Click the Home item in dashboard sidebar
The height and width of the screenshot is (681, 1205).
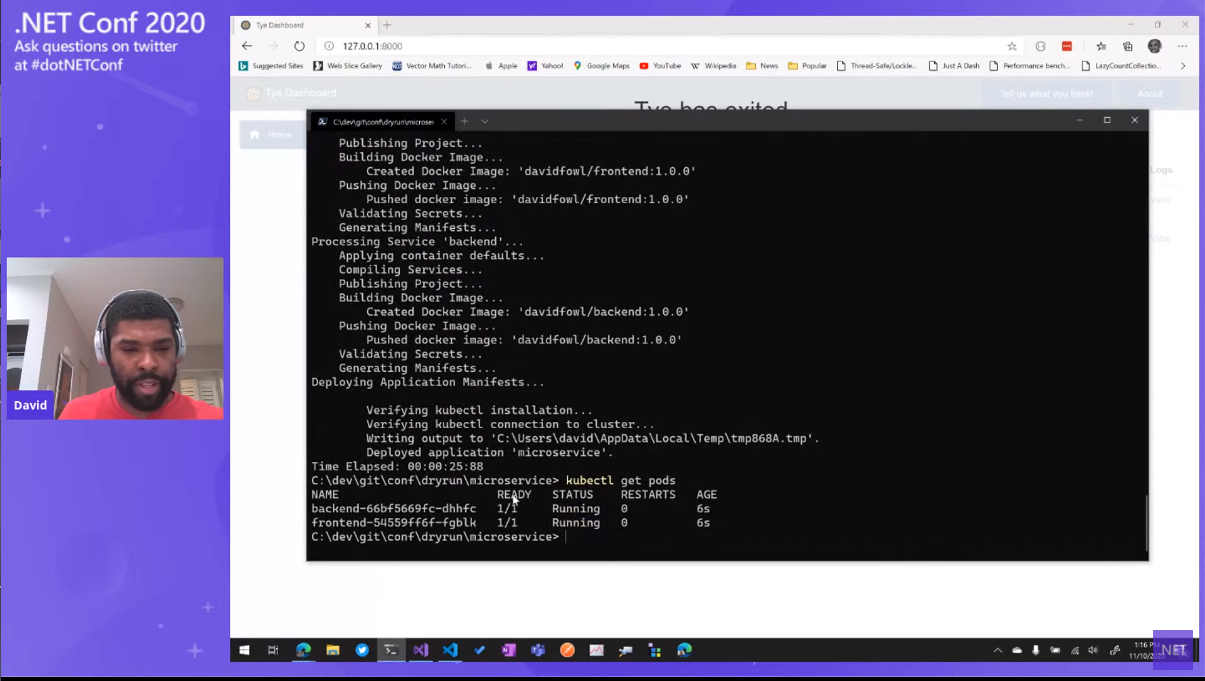[x=272, y=134]
